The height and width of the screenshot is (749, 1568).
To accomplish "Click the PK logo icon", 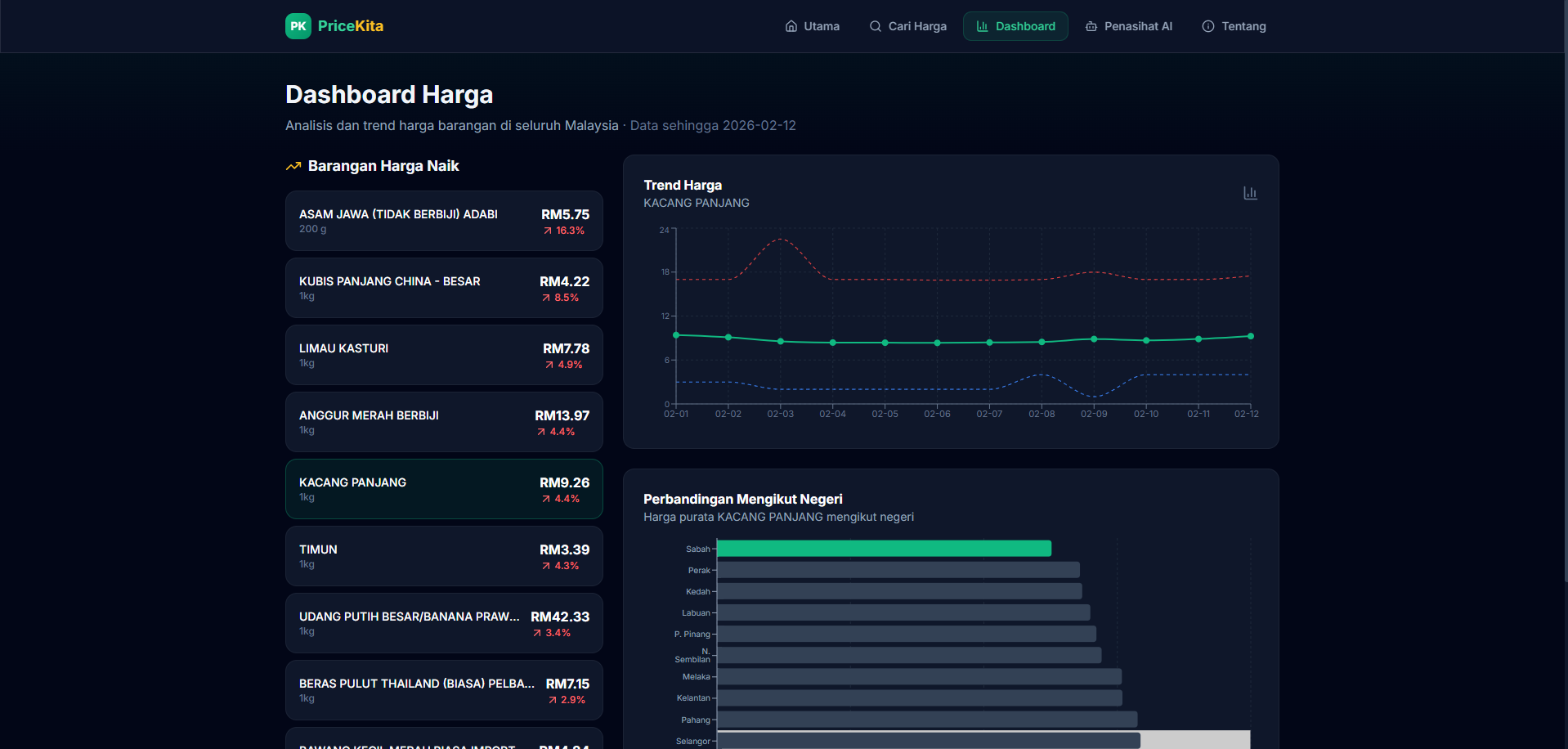I will pos(298,26).
